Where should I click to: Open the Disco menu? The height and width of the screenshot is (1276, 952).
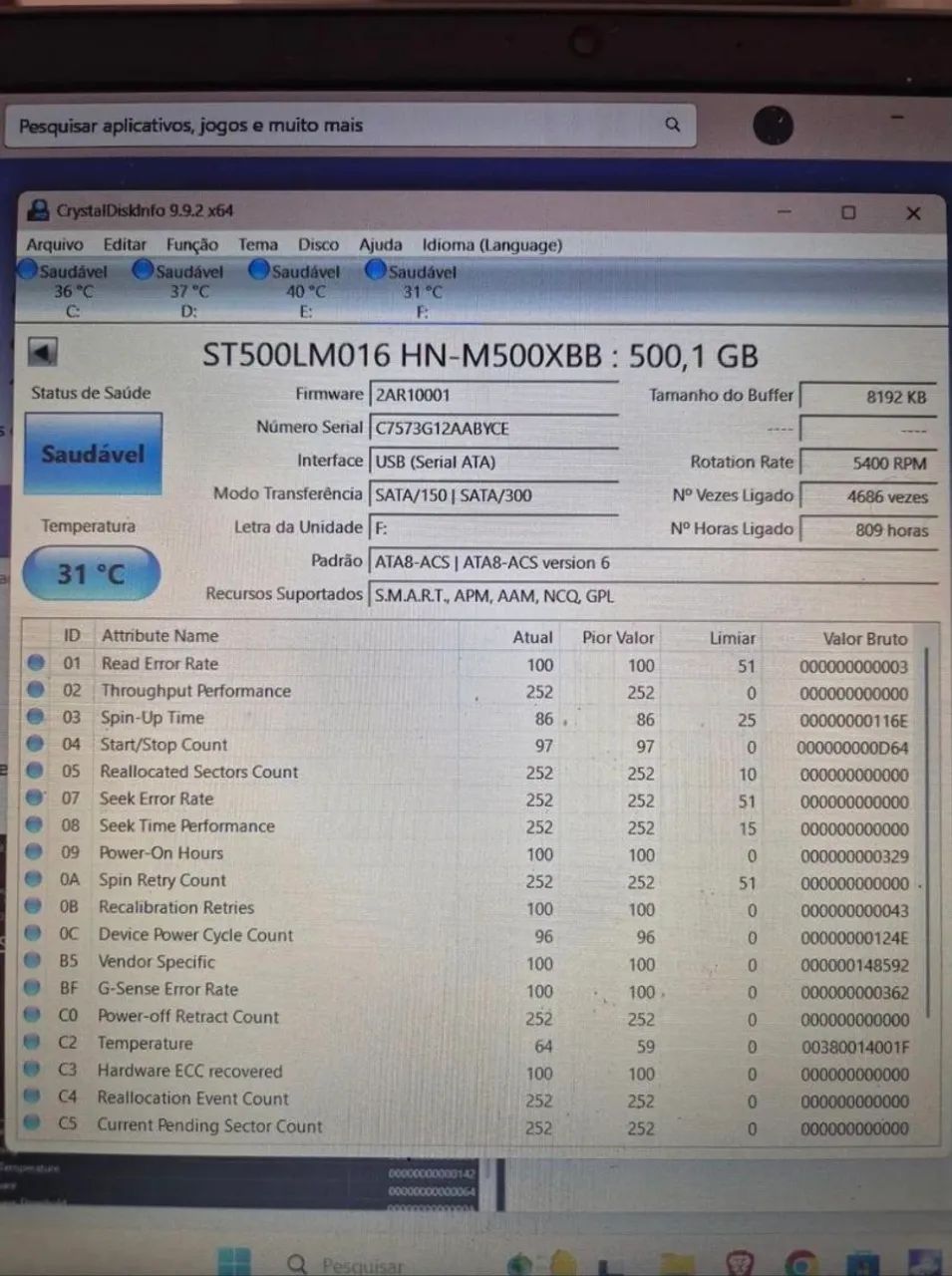click(318, 244)
